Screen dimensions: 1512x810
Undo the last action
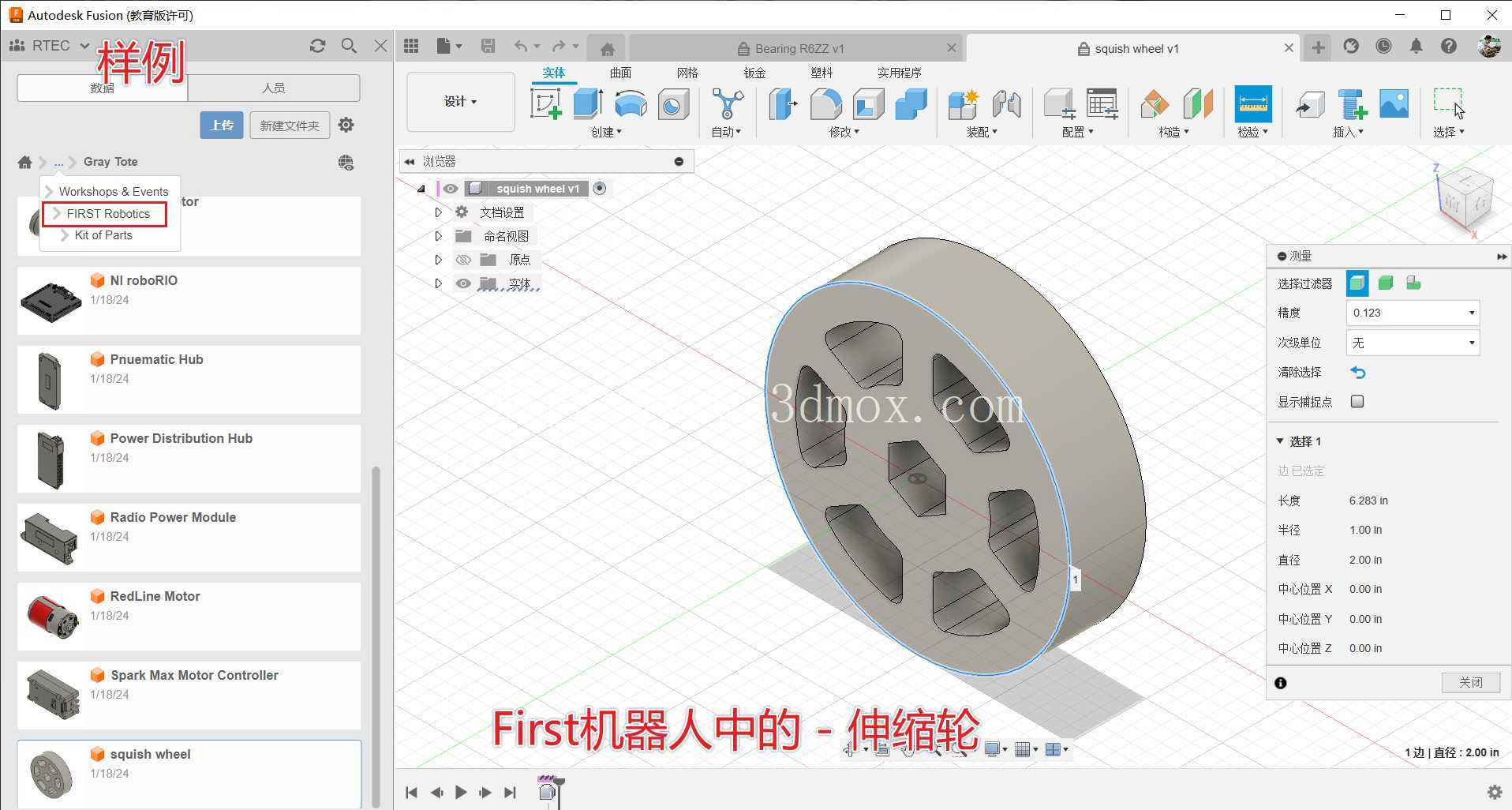tap(521, 47)
